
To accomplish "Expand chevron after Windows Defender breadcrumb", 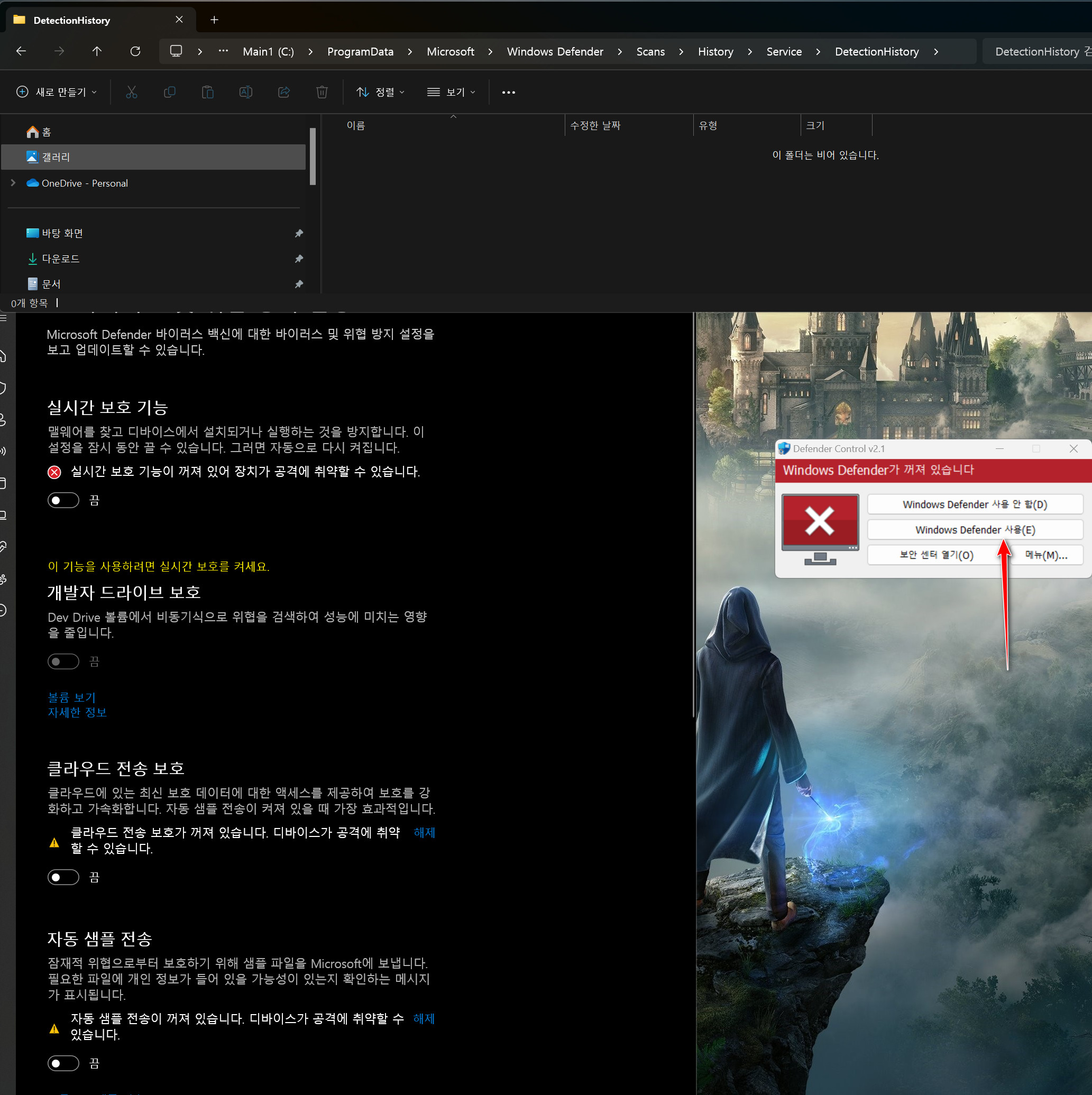I will (x=620, y=52).
